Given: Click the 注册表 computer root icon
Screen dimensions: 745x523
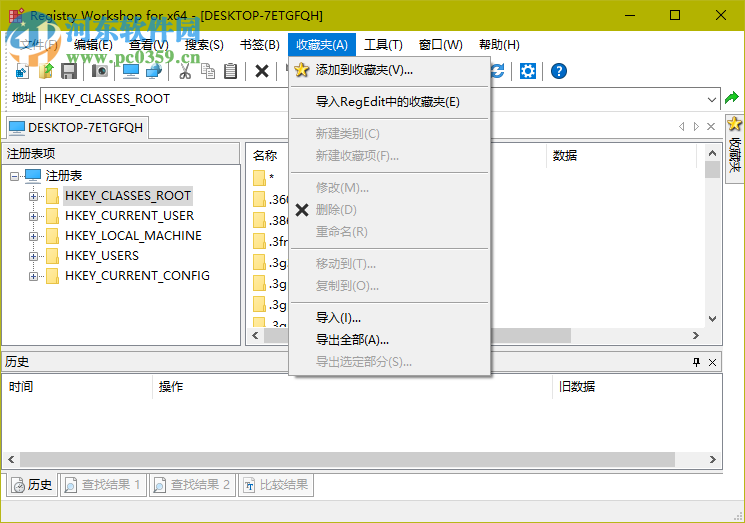Looking at the screenshot, I should [33, 176].
